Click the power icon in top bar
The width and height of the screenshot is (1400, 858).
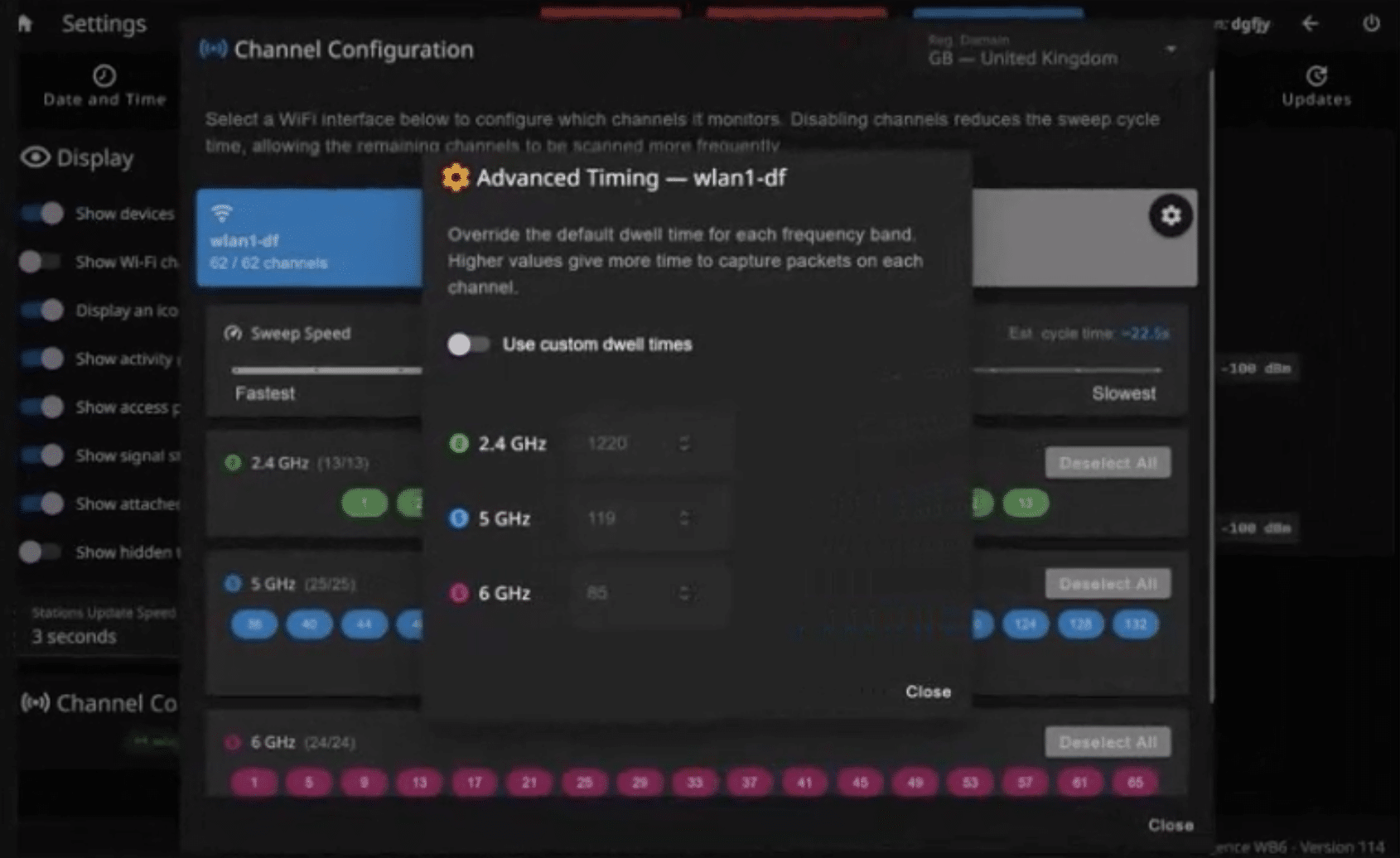click(x=1371, y=23)
